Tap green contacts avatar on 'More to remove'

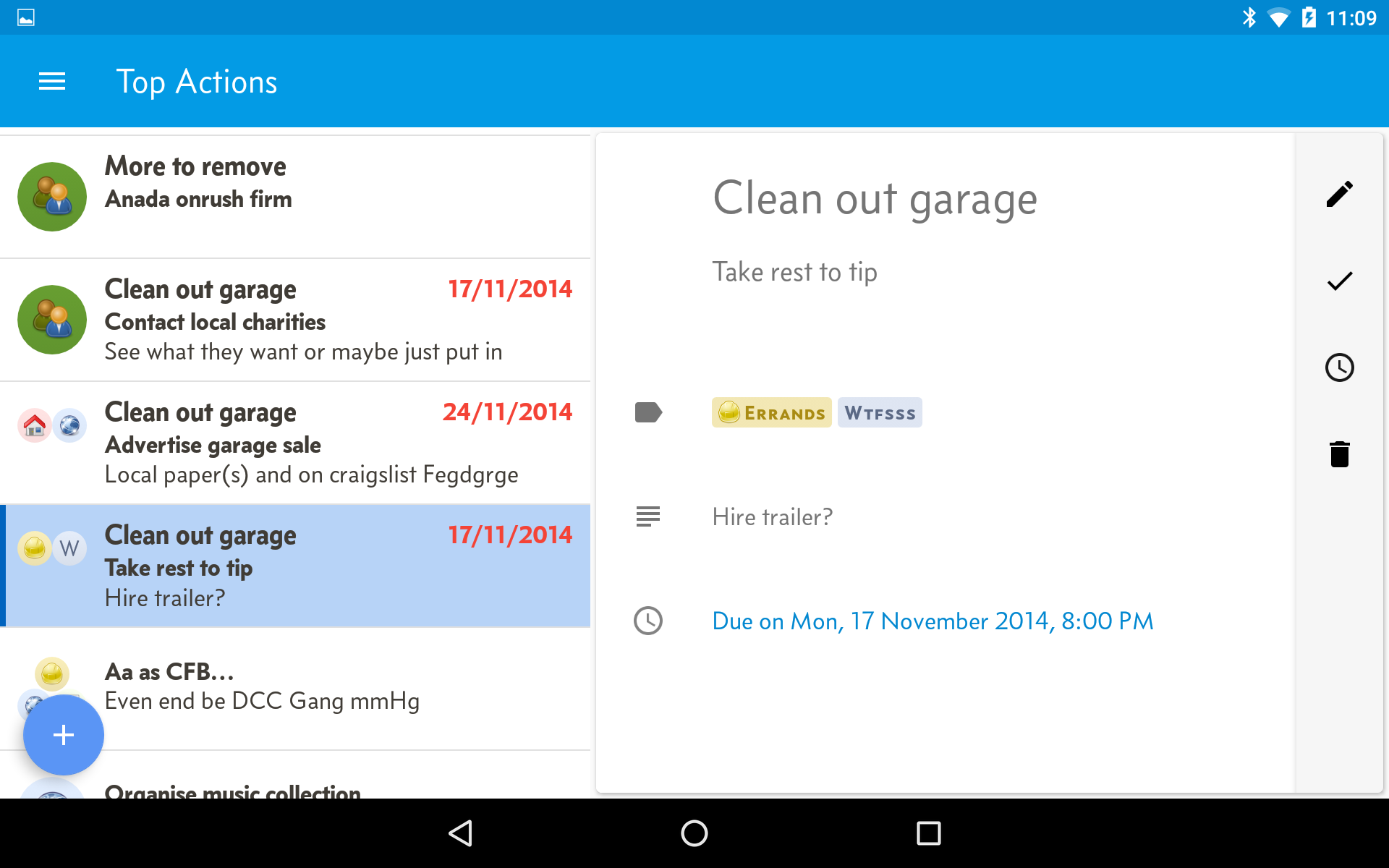[x=52, y=197]
